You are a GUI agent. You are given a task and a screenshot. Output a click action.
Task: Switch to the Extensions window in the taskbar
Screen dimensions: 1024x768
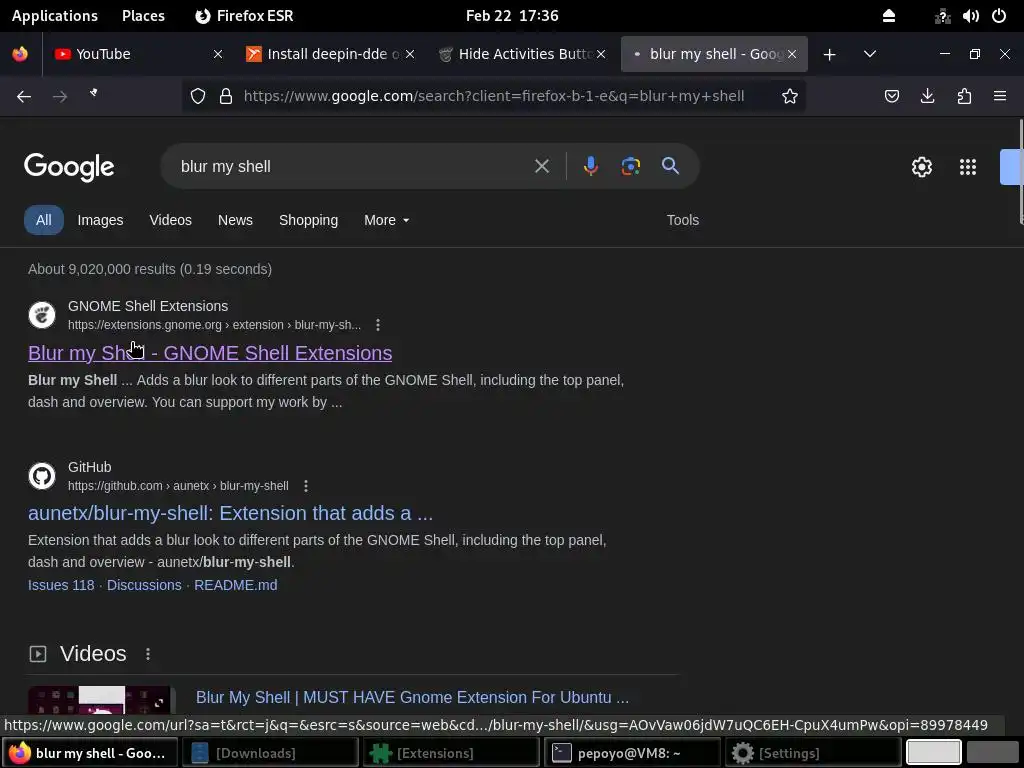(451, 753)
